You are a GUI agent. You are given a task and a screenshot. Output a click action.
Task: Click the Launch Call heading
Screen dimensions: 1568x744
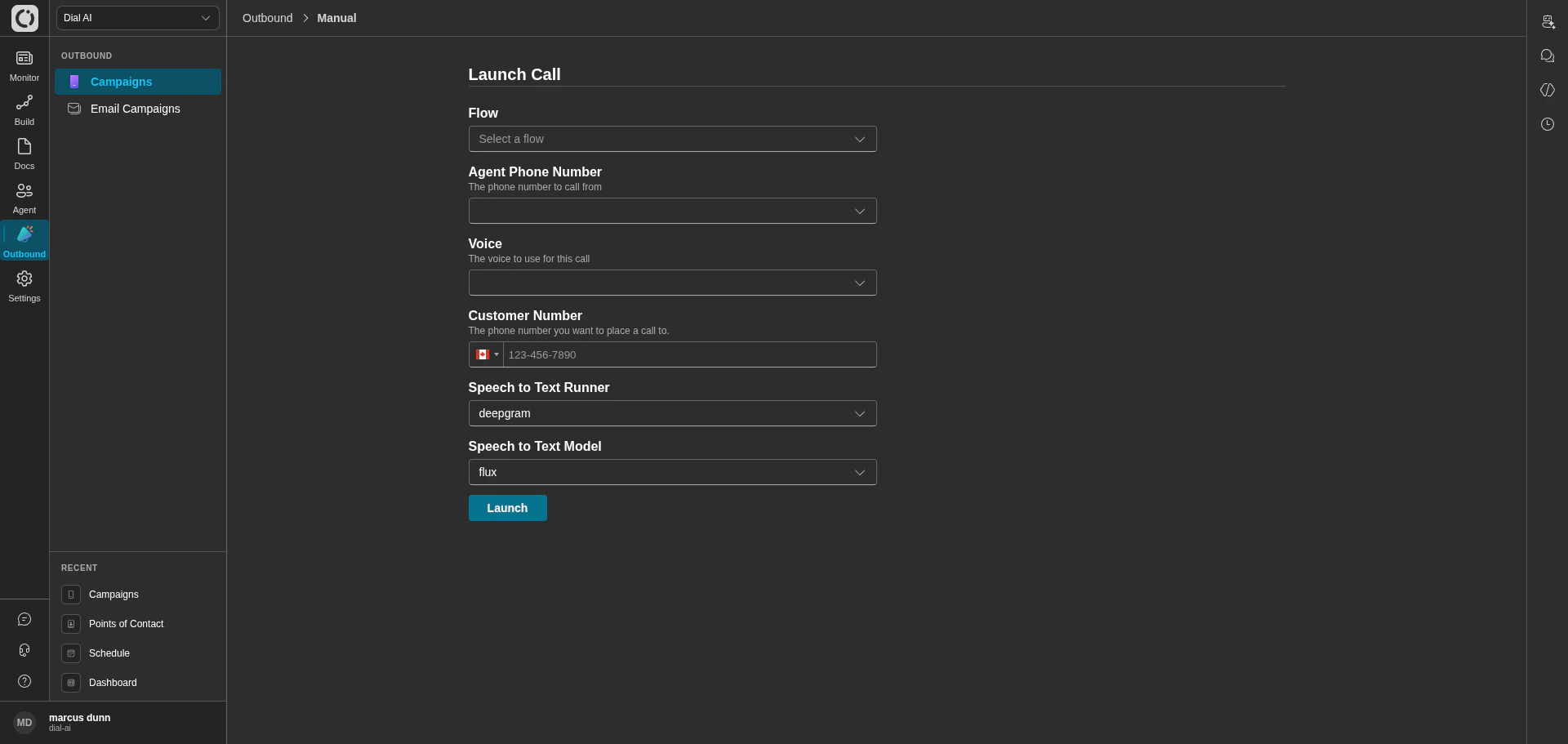[514, 74]
